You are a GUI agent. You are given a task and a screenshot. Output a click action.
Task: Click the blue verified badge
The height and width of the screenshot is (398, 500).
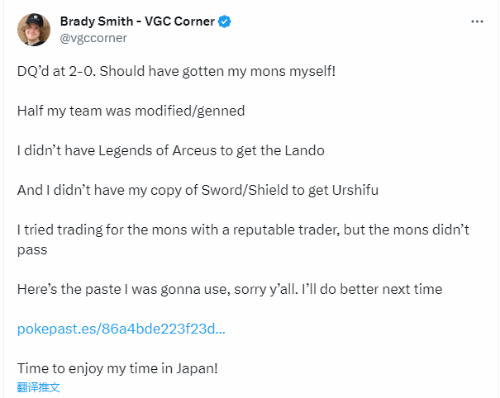pyautogui.click(x=224, y=22)
